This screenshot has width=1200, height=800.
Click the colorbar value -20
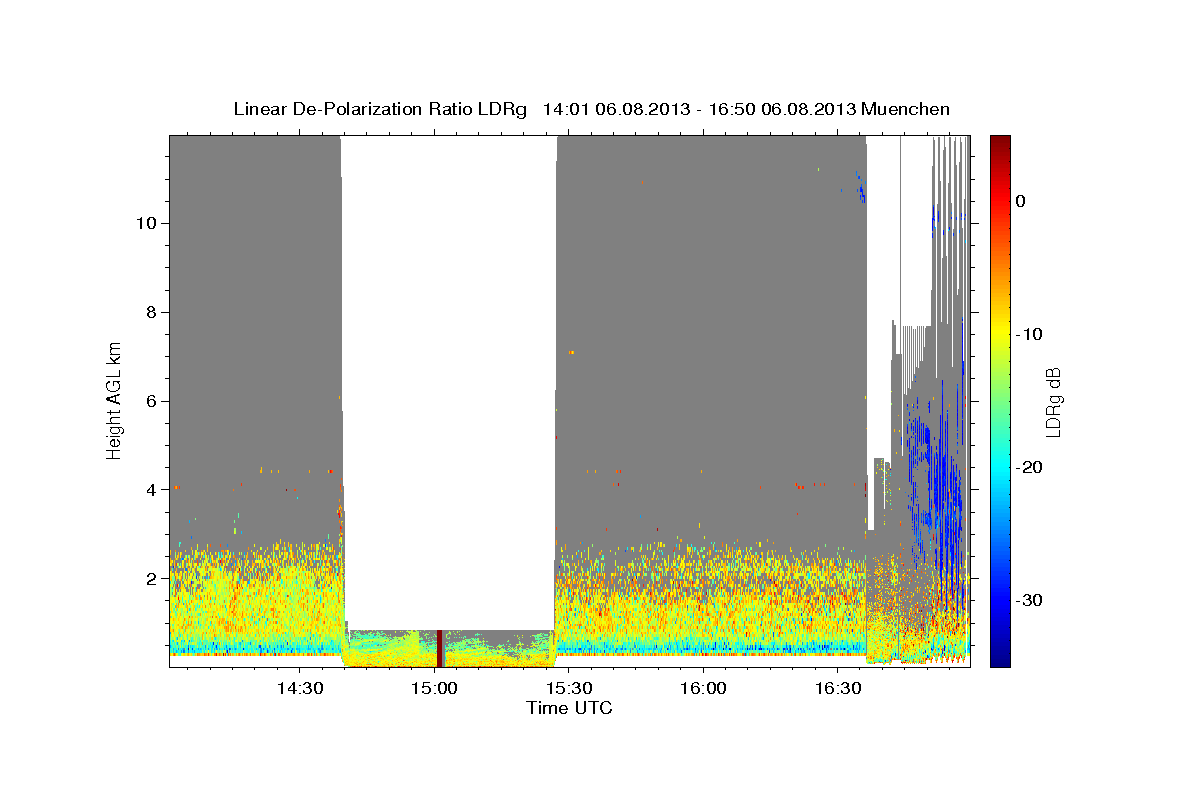1029,467
